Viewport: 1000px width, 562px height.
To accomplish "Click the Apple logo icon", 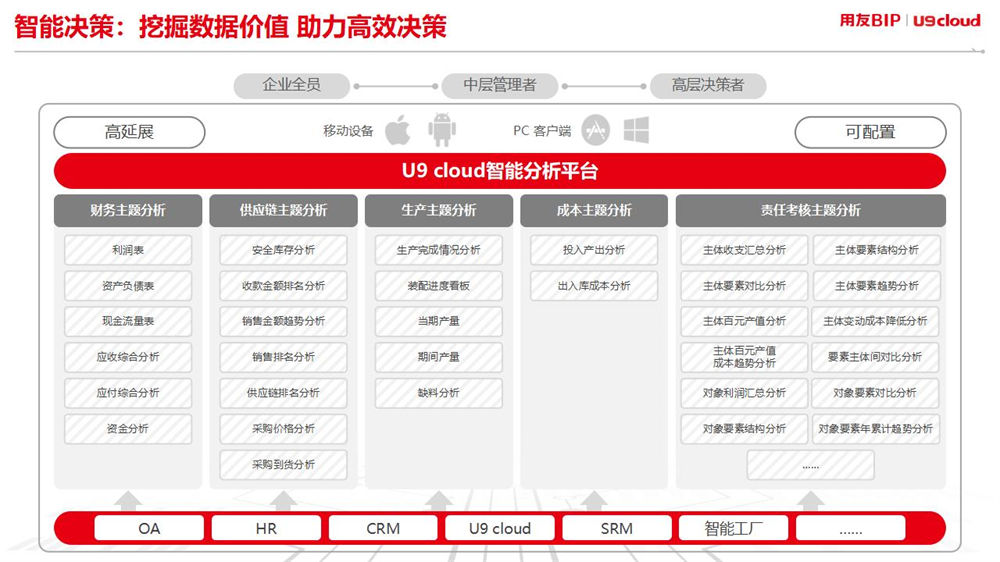I will [x=398, y=129].
